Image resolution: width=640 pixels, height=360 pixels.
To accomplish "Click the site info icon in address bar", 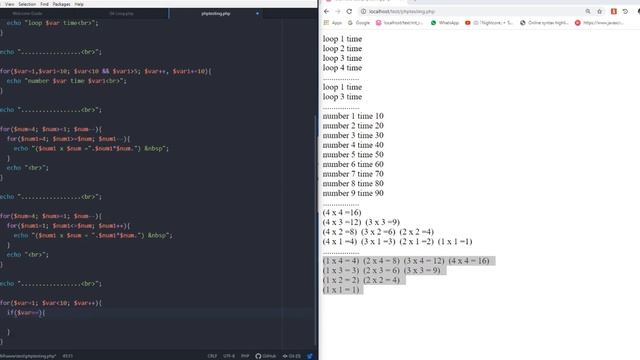I will pos(363,11).
